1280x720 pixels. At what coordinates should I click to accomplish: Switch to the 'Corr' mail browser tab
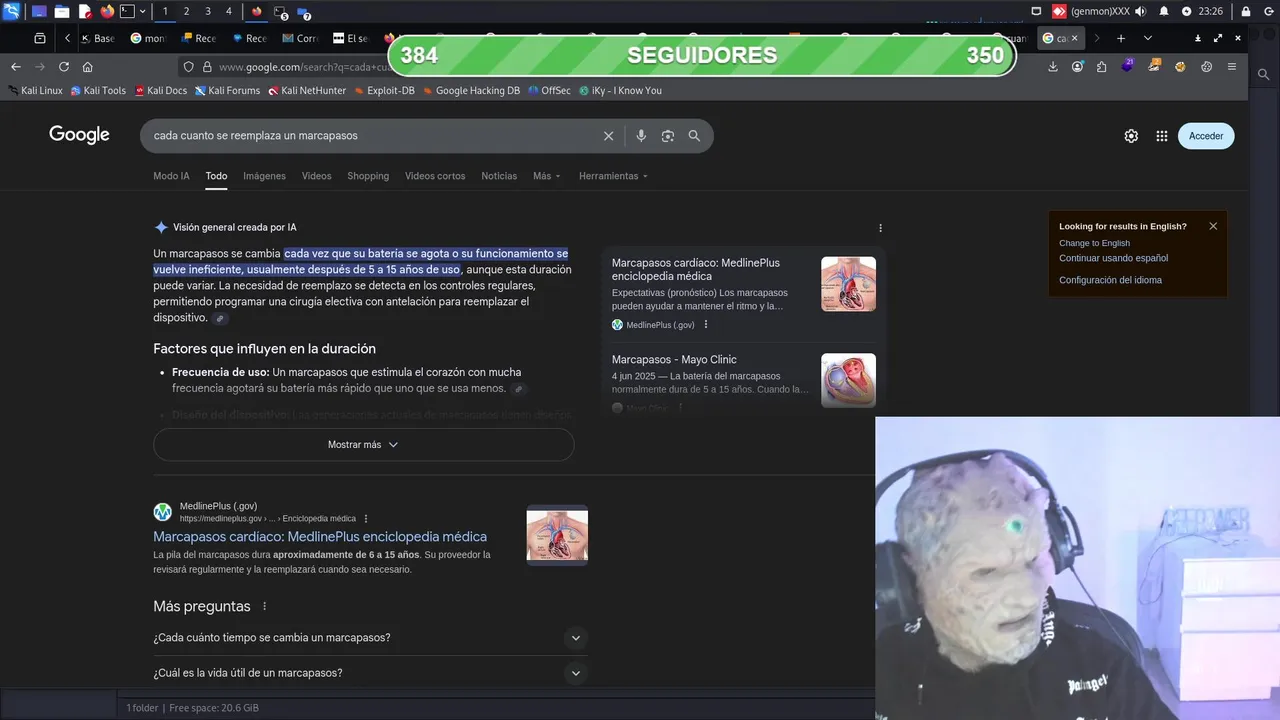[299, 38]
